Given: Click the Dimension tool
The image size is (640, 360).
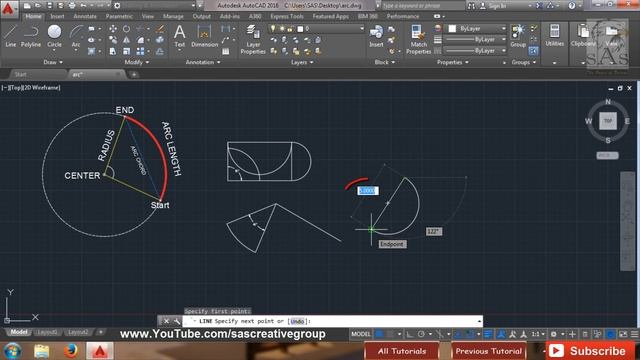Looking at the screenshot, I should (x=204, y=36).
